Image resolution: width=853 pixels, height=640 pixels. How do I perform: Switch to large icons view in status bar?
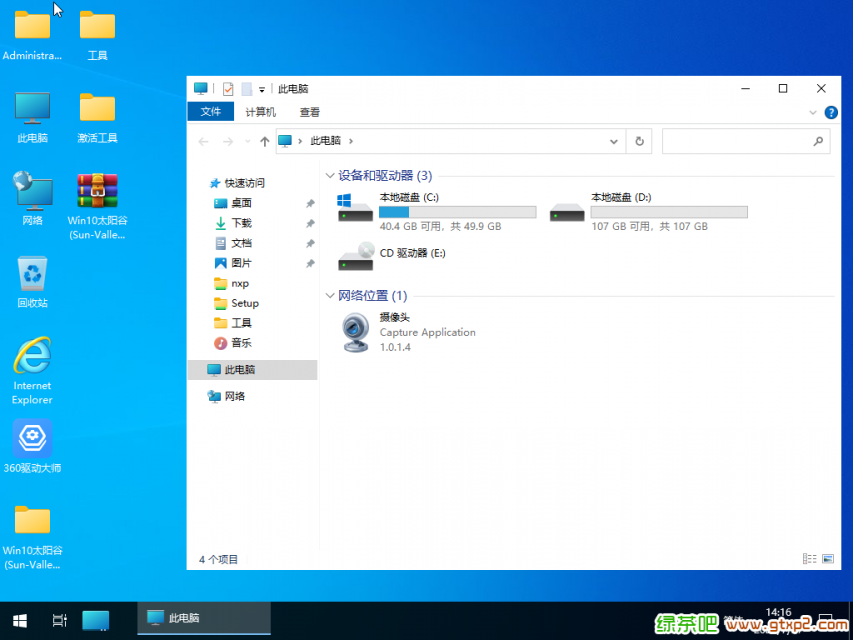828,559
